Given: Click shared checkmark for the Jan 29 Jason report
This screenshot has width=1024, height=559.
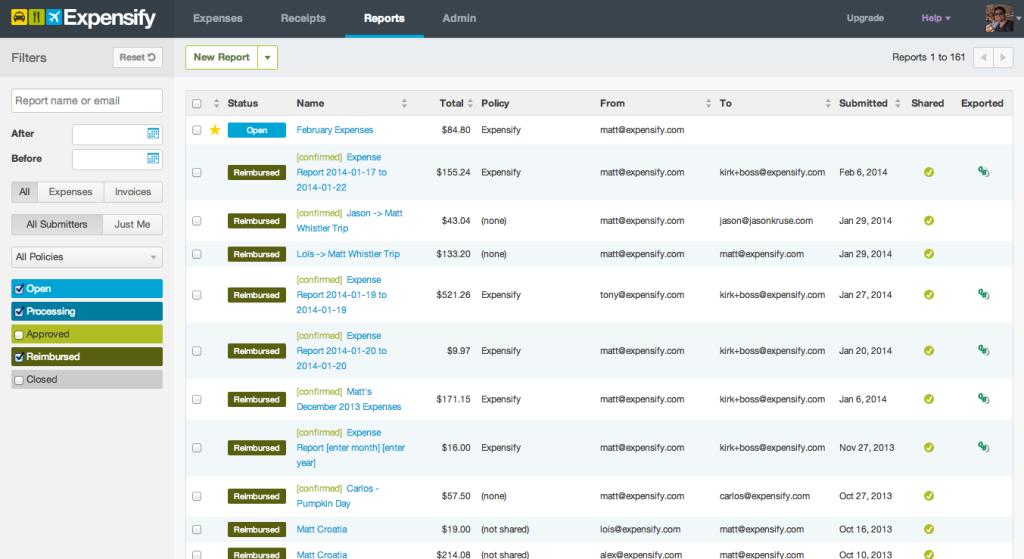Looking at the screenshot, I should (928, 221).
